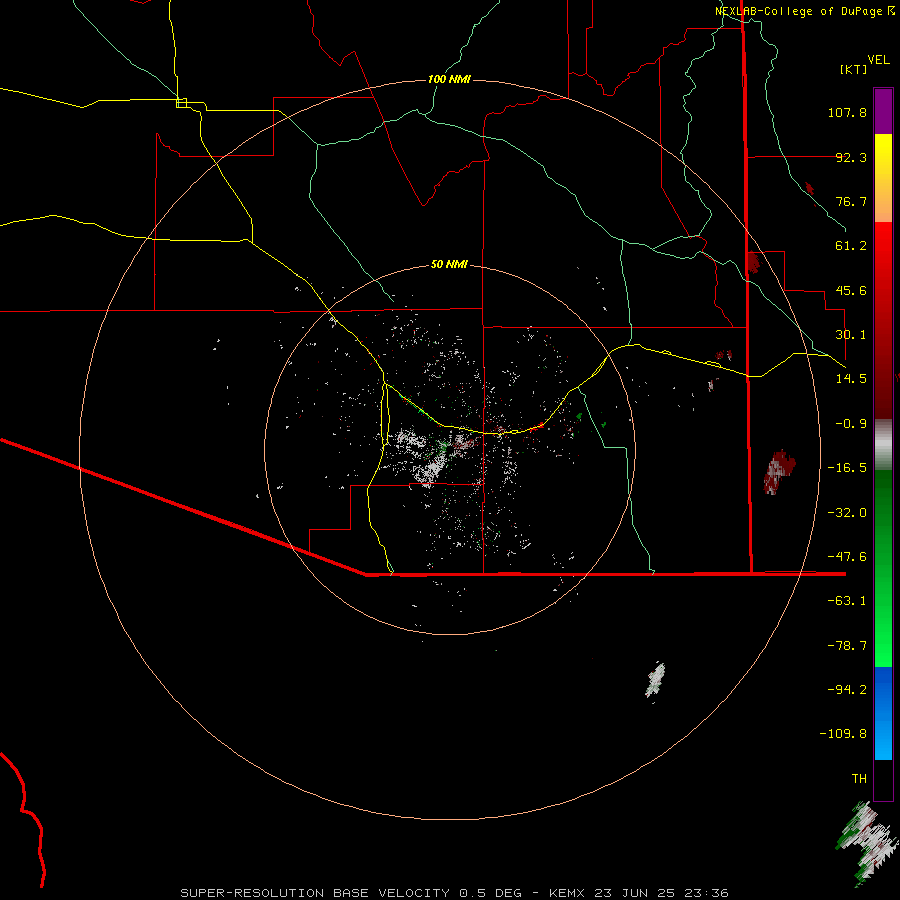The width and height of the screenshot is (900, 900).
Task: Click the VEL legend title
Action: pos(878,60)
